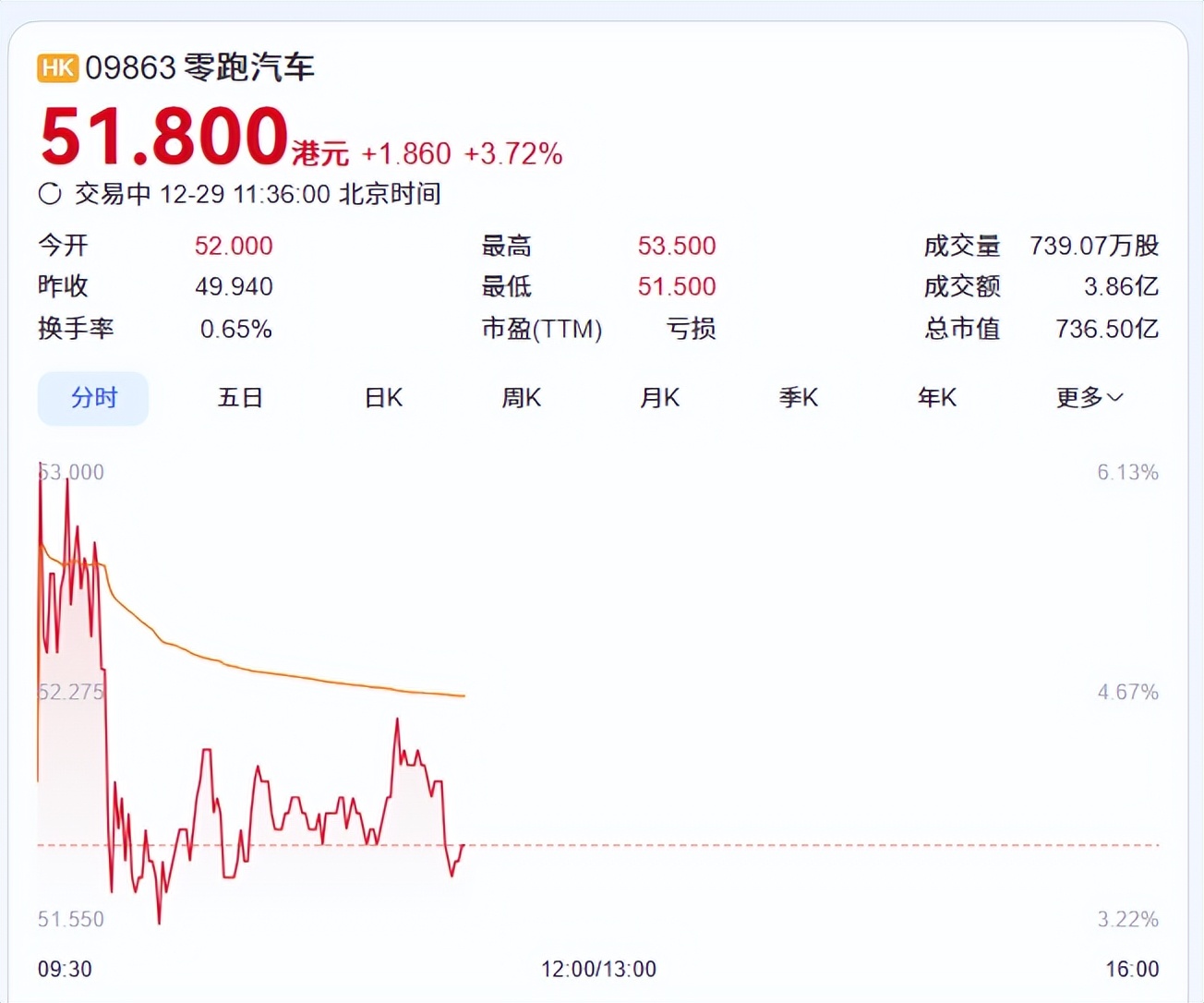Select the 月K monthly chart tab
The image size is (1204, 1003).
pos(659,398)
